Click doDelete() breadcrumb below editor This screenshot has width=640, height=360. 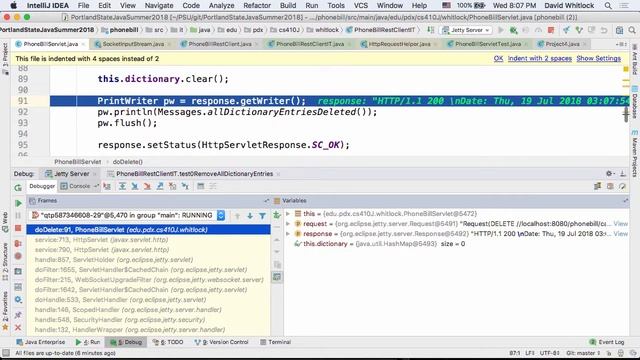tap(128, 162)
